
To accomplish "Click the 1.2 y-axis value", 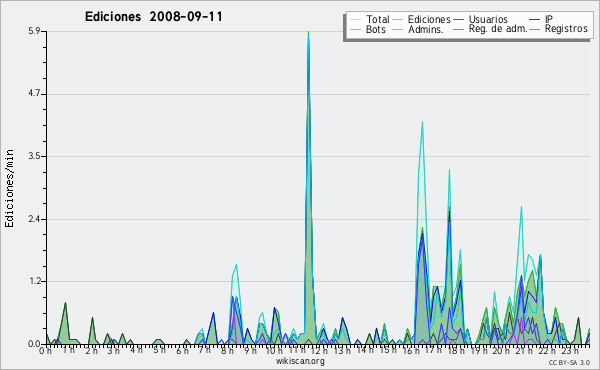I will pos(34,281).
